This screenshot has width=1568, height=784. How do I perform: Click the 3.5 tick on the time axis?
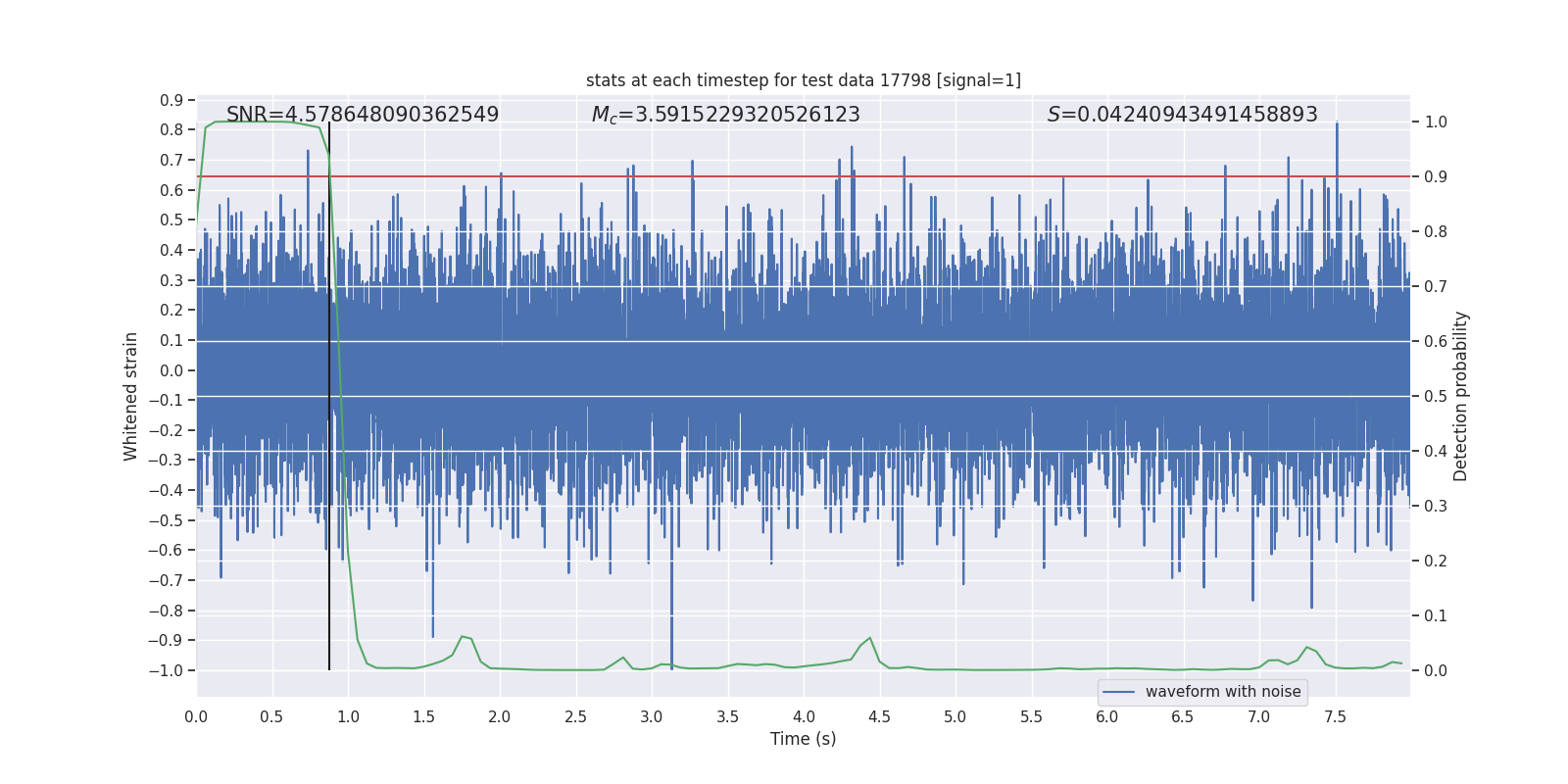pyautogui.click(x=728, y=716)
